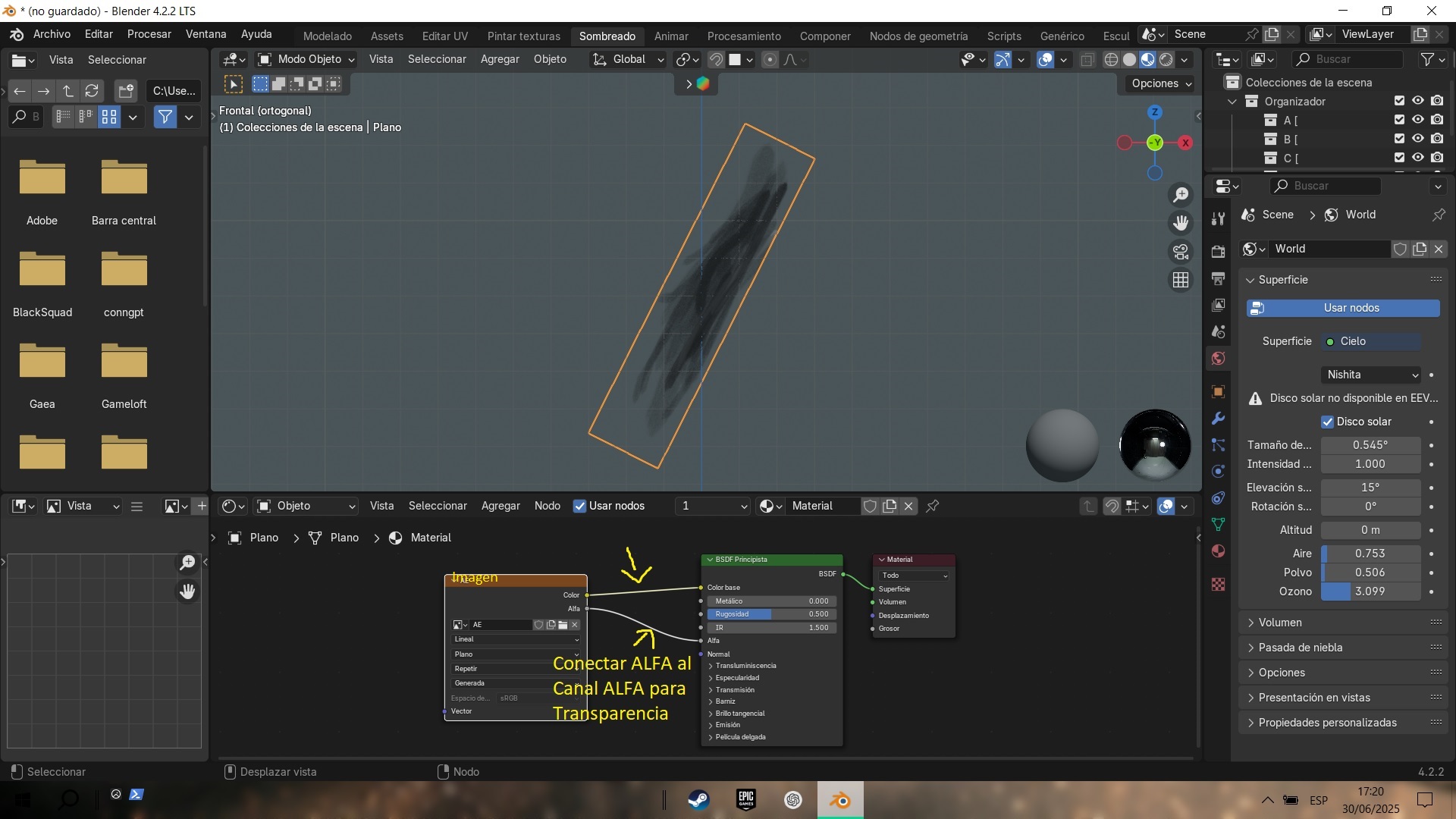Click the Cielo surface shader button

pos(1371,341)
